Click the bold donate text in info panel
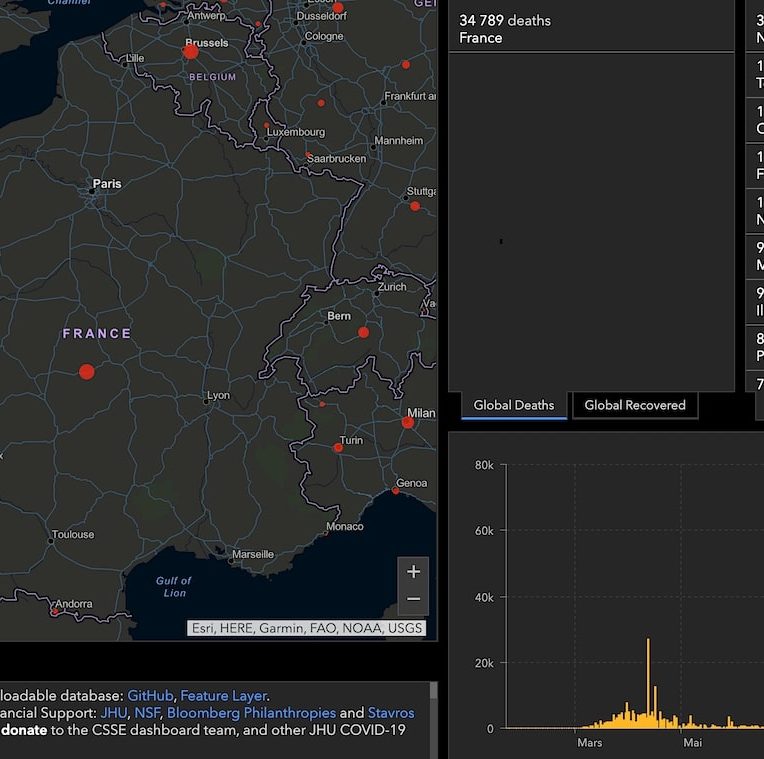Image resolution: width=764 pixels, height=759 pixels. [x=24, y=730]
